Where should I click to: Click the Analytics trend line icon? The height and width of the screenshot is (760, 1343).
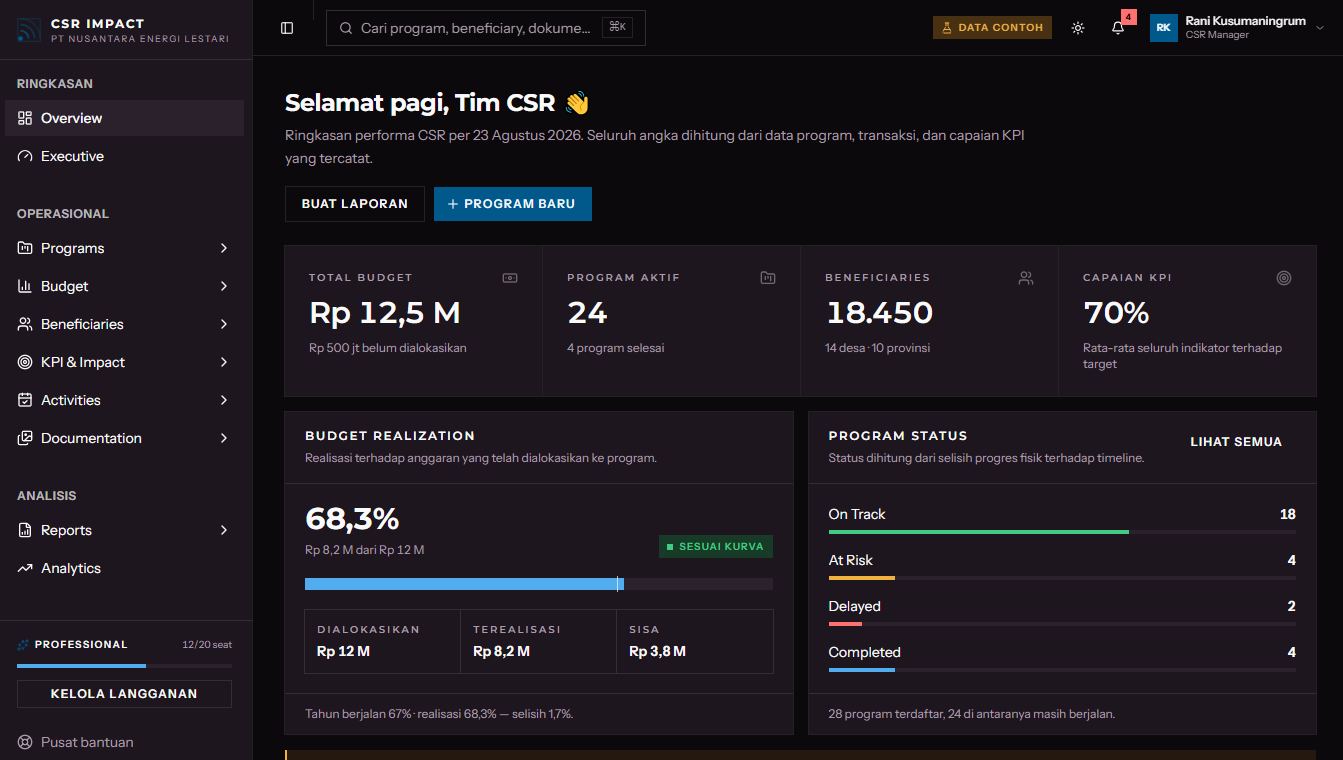click(x=25, y=568)
